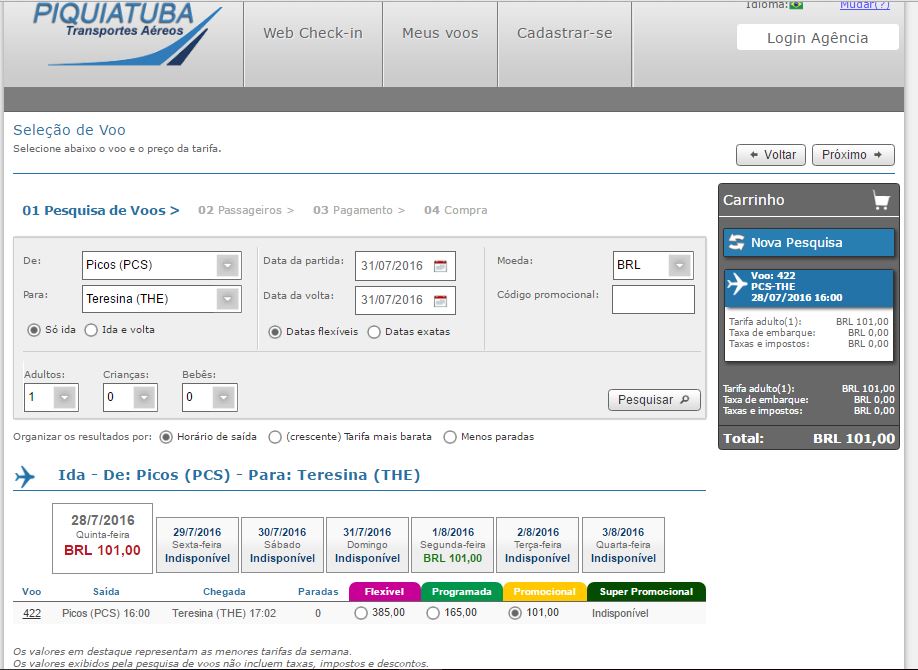Click the airplane icon beside Ida heading
This screenshot has width=918, height=670.
click(25, 477)
